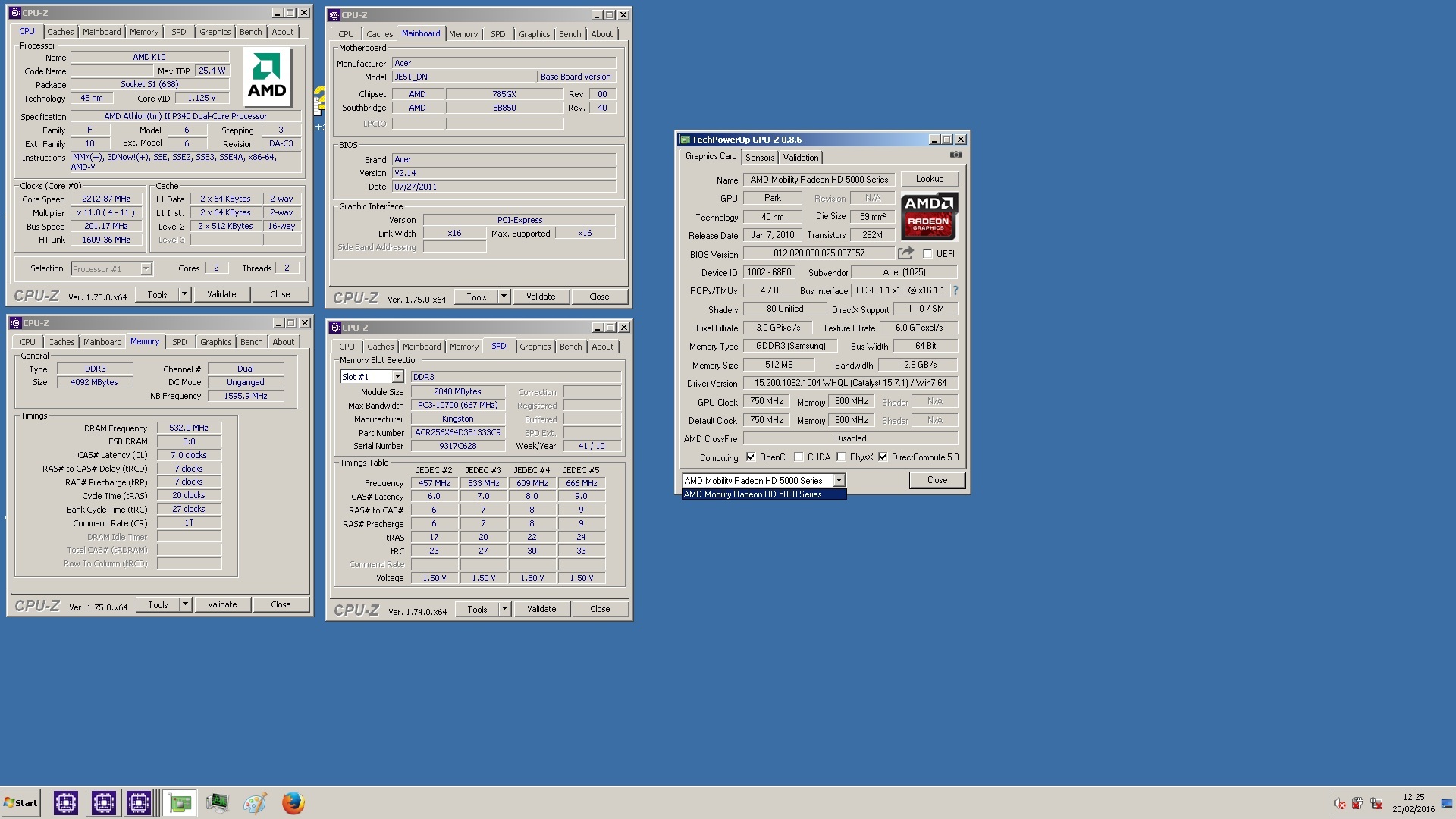
Task: Expand Tools dropdown arrow in CPU-Z CPU window
Action: click(x=184, y=294)
